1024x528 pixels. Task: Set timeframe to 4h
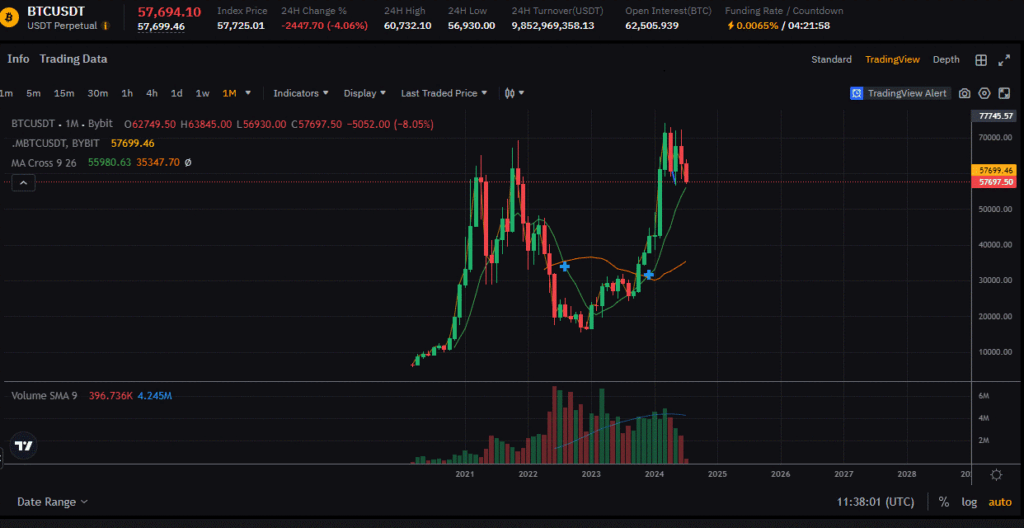click(152, 93)
